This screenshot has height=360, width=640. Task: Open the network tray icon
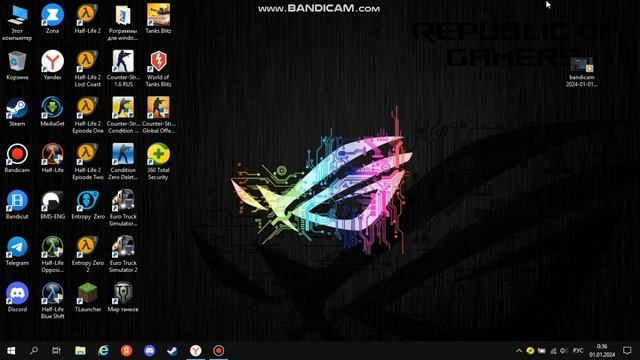(553, 351)
